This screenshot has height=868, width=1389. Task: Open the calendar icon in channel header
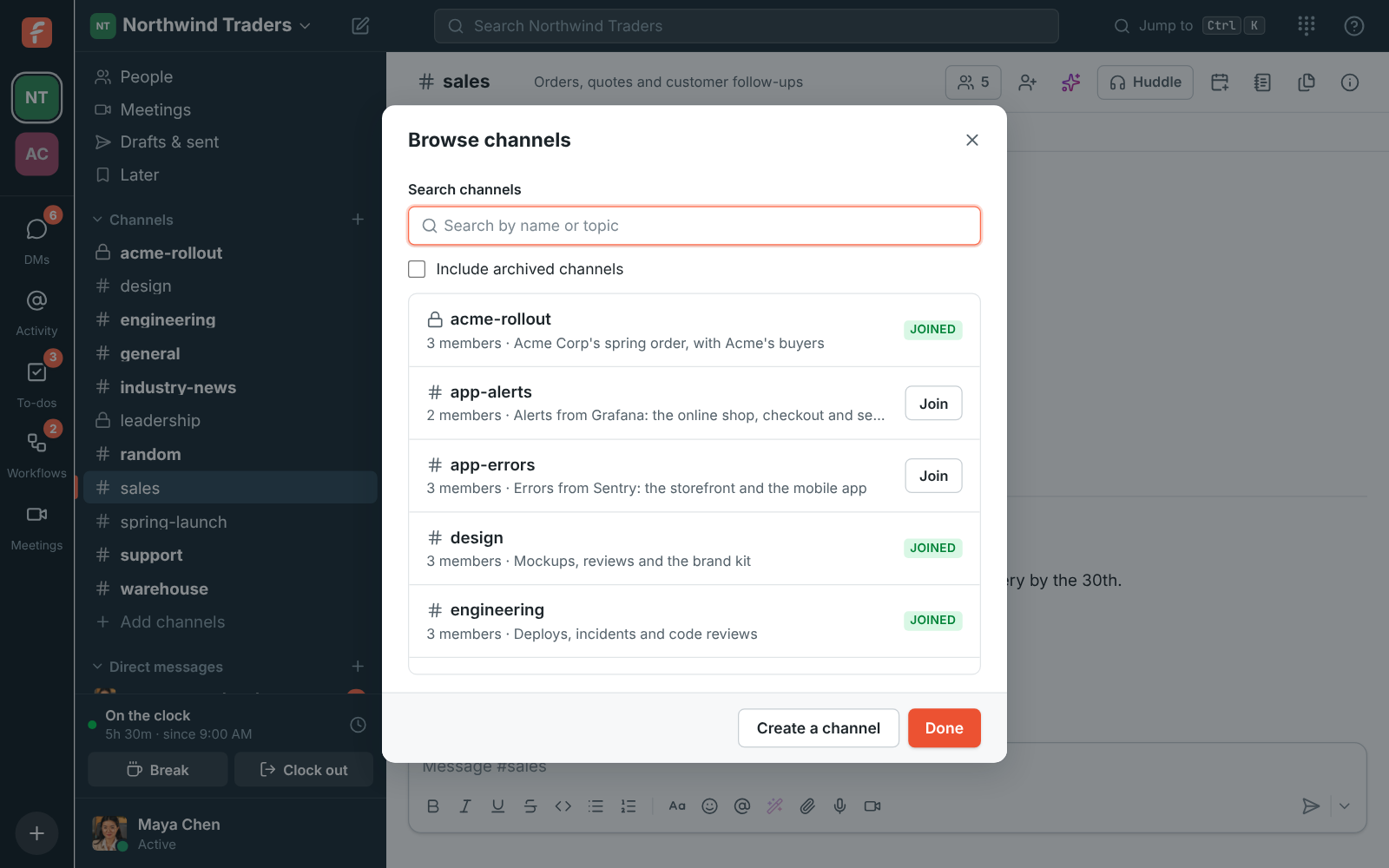(x=1220, y=82)
